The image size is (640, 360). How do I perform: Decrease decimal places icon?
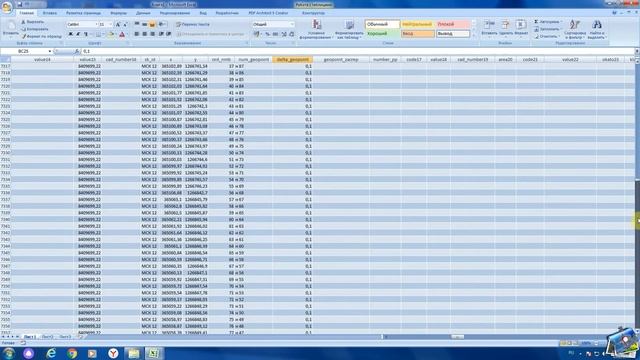tap(291, 34)
